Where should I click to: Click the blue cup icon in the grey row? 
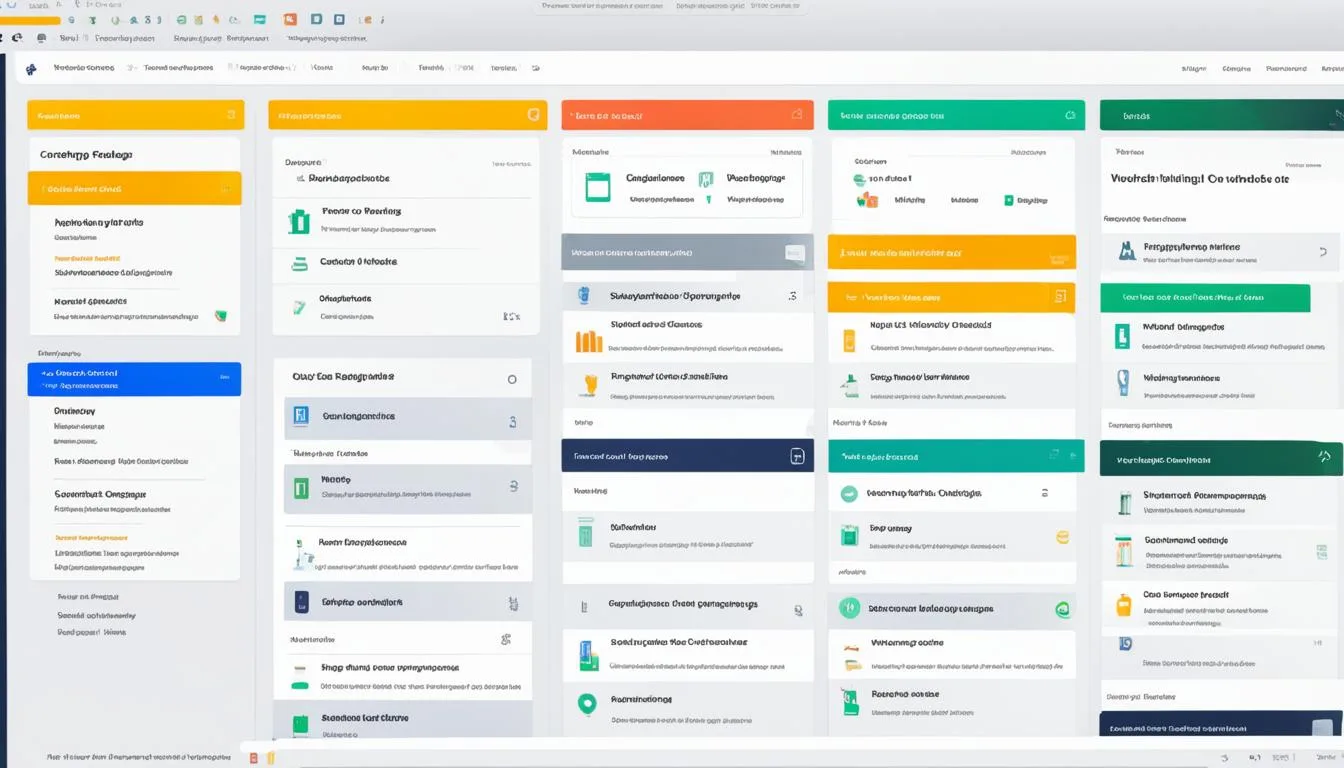[x=585, y=295]
